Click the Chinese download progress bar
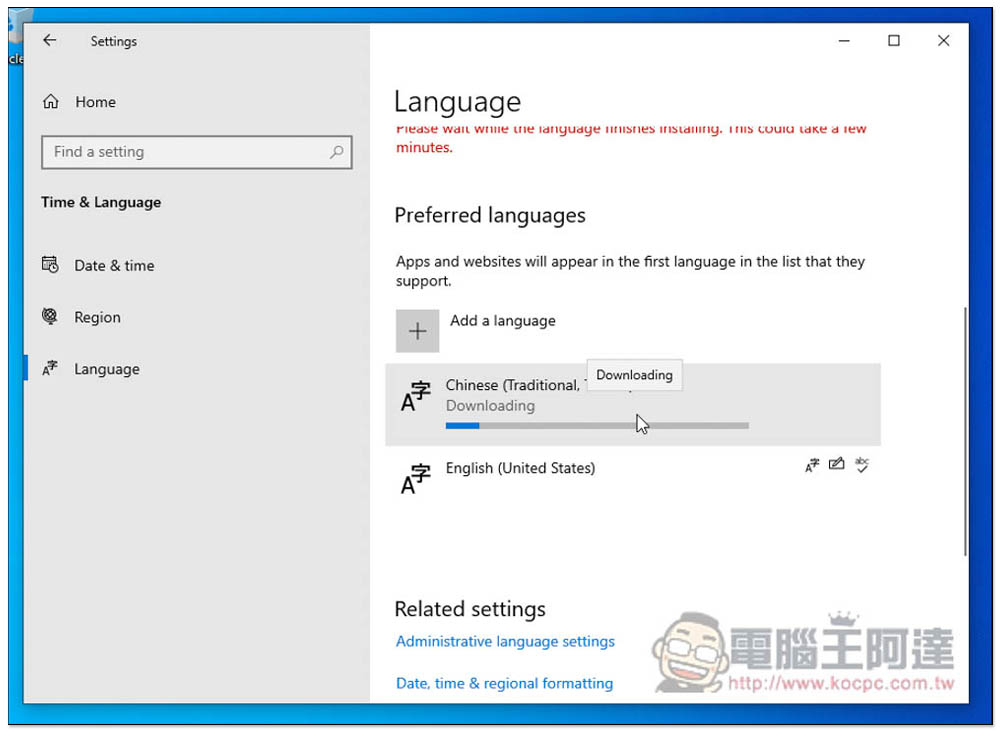Viewport: 1000px width, 733px height. click(597, 426)
